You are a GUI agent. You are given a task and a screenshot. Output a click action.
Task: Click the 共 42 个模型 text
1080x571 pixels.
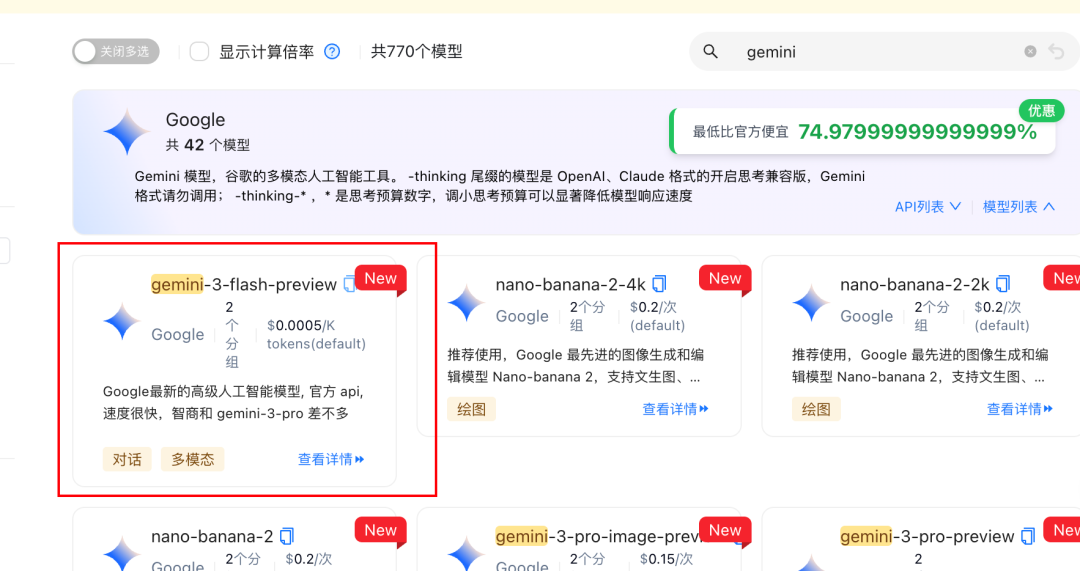(207, 145)
